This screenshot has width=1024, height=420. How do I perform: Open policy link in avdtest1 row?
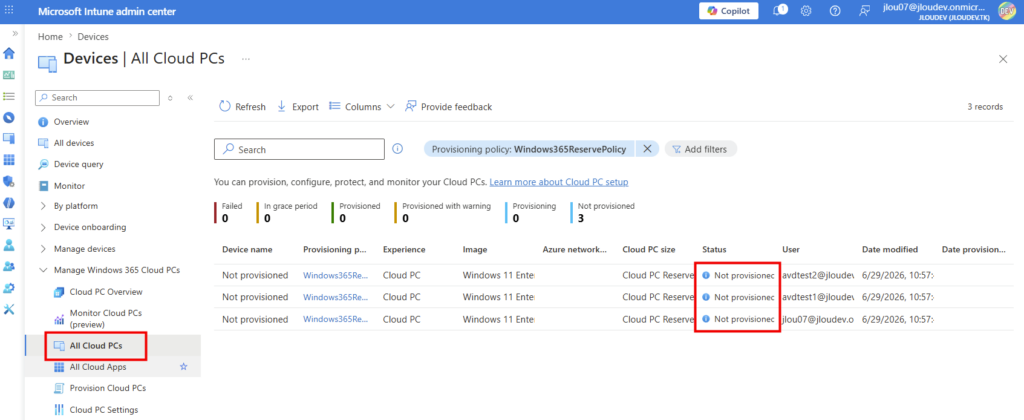point(336,297)
